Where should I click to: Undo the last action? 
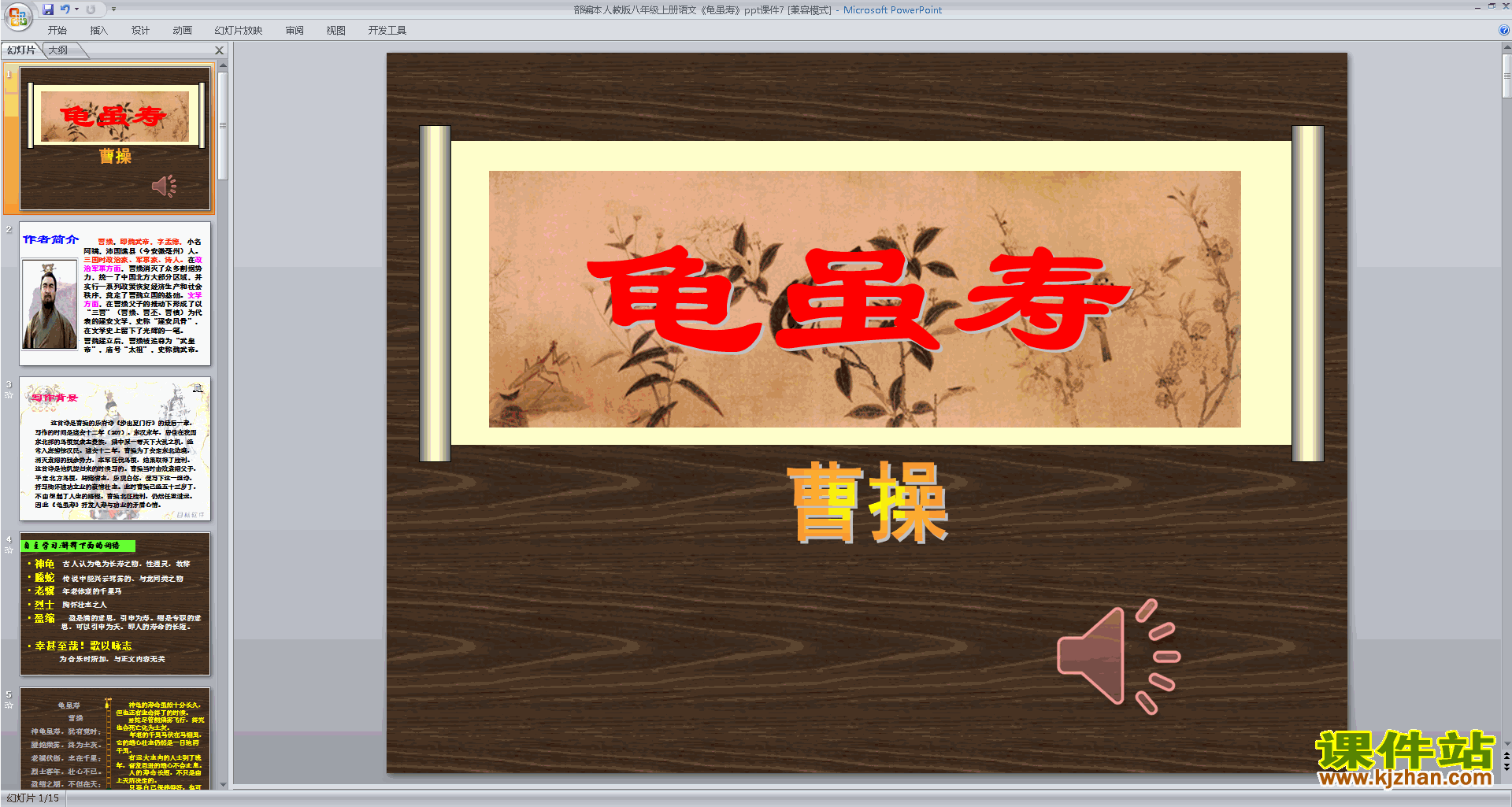[x=65, y=9]
